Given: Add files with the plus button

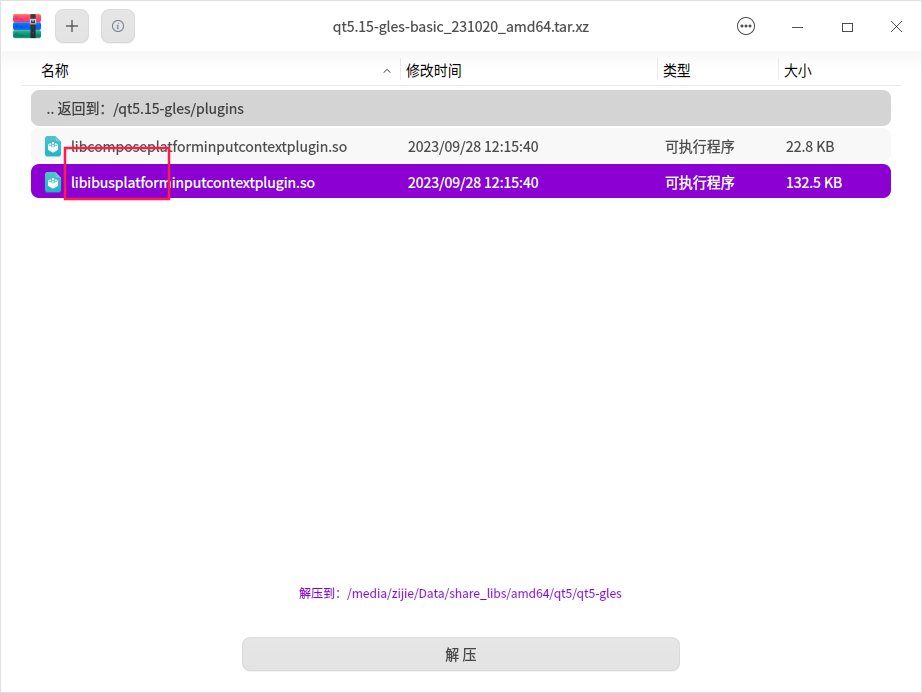Looking at the screenshot, I should coord(72,26).
